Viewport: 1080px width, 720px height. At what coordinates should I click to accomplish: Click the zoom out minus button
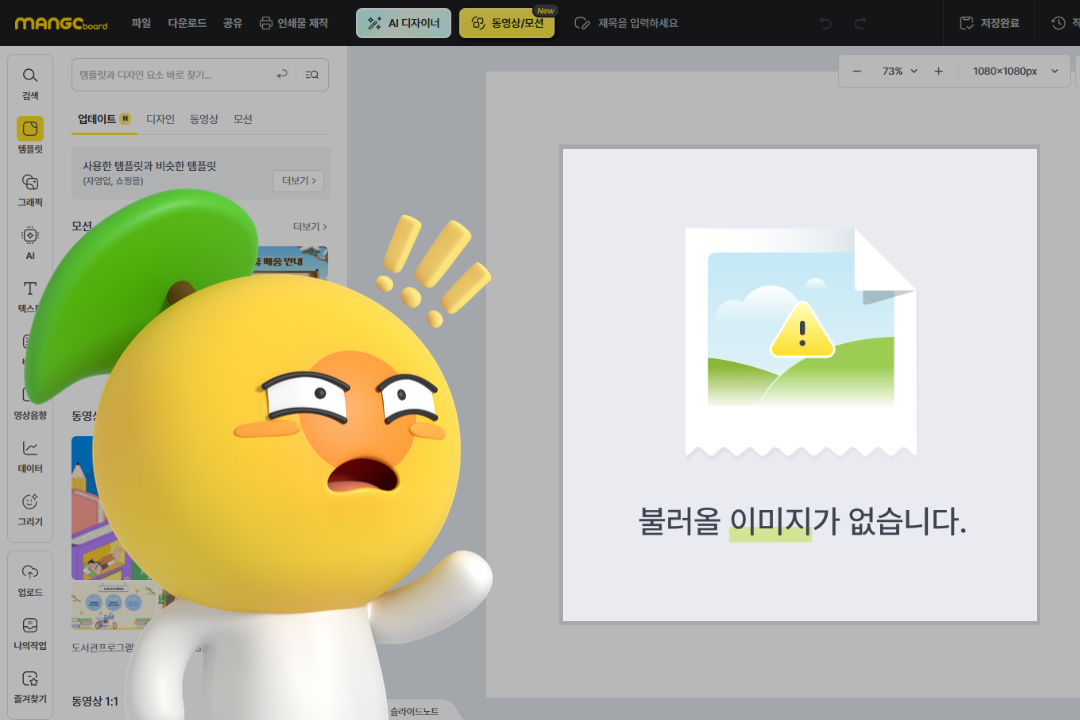(856, 72)
